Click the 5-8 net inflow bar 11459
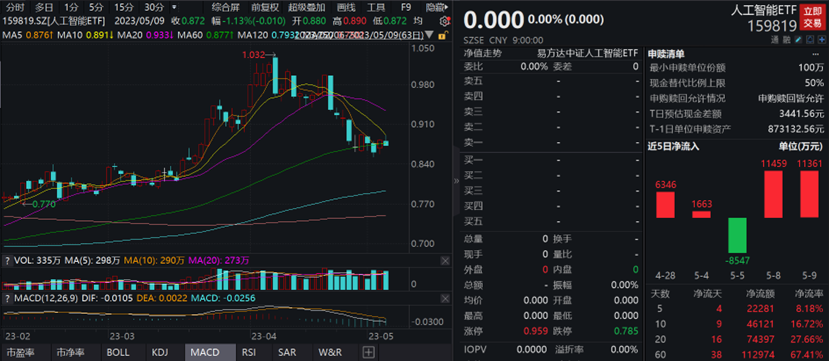 point(773,194)
